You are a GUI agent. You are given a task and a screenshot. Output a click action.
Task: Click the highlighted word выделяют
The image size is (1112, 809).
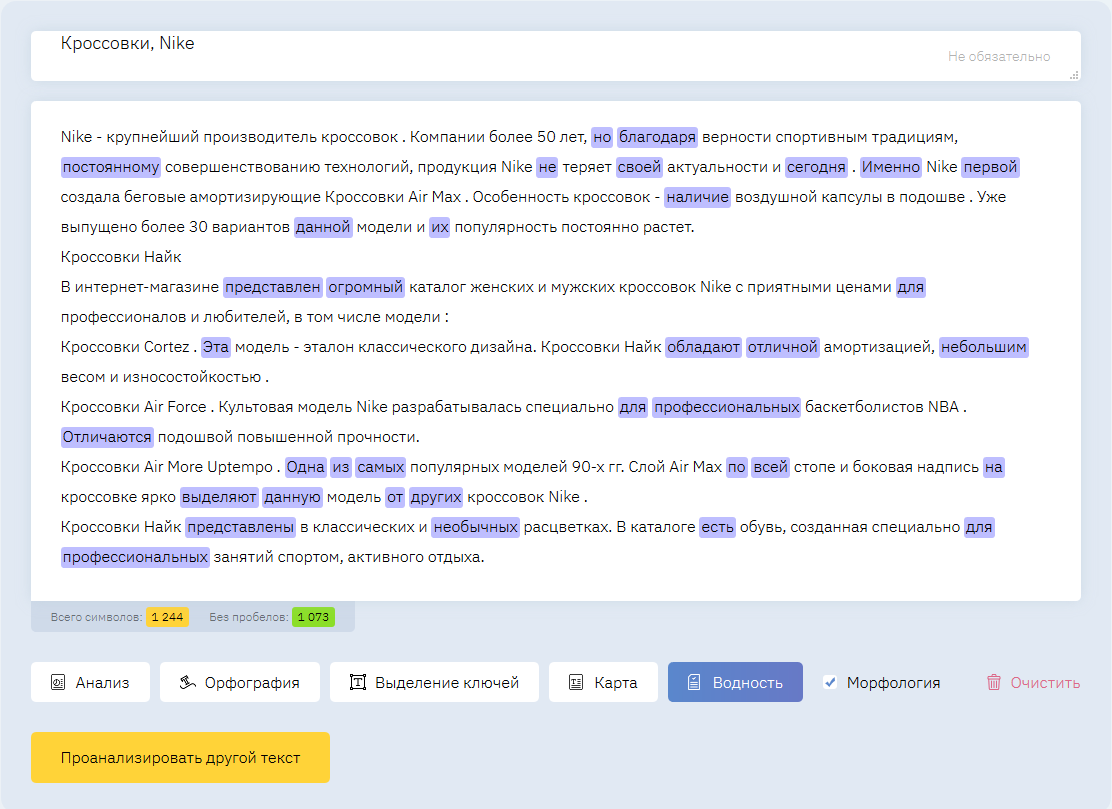coord(219,497)
